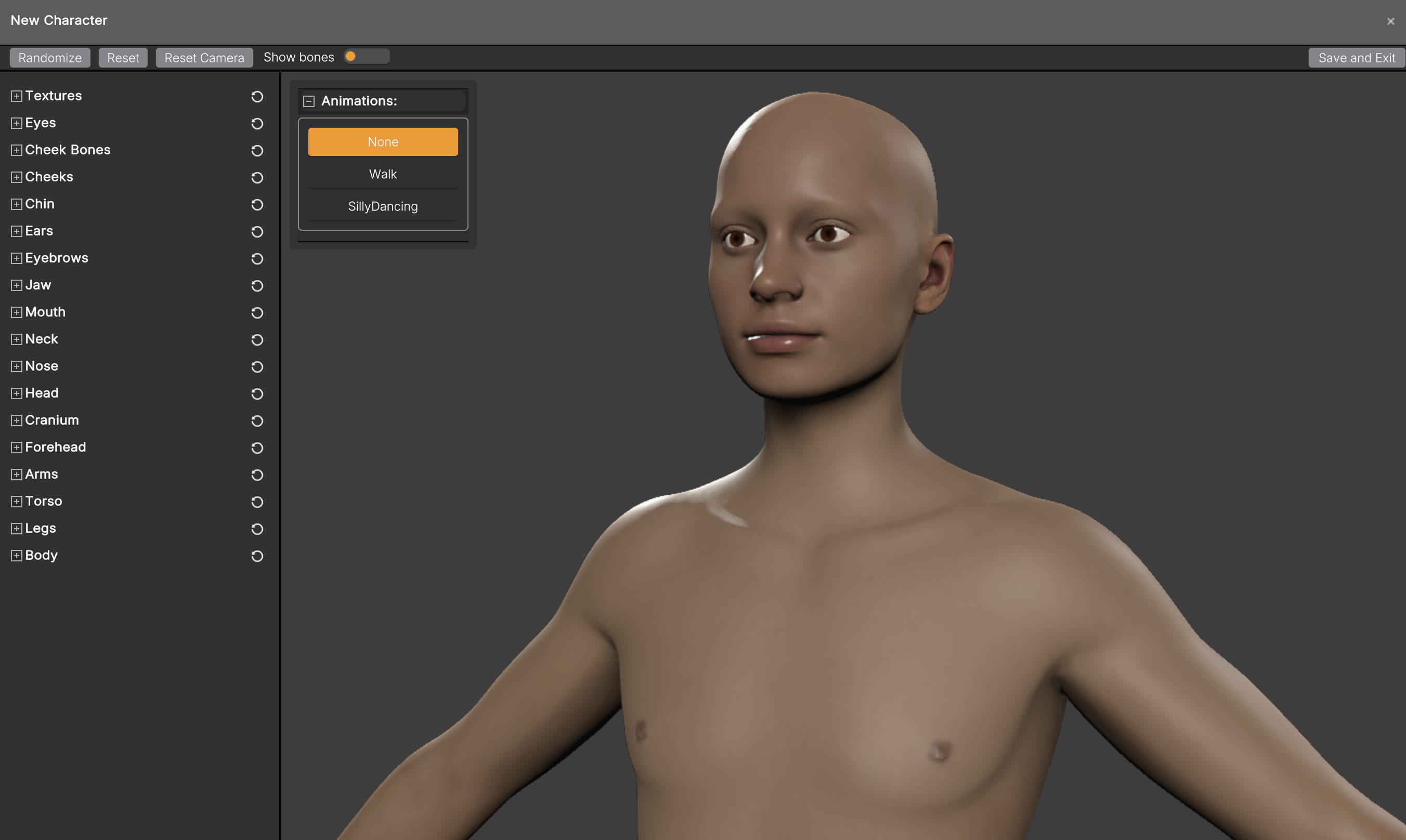
Task: Click the Reset button in toolbar
Action: (123, 58)
